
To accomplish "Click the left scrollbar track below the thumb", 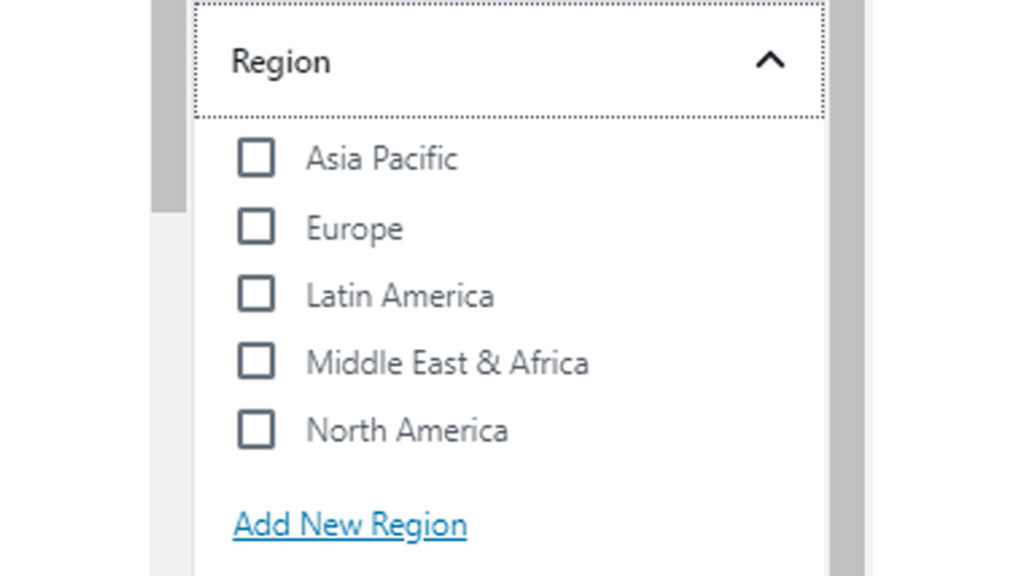I will point(168,400).
